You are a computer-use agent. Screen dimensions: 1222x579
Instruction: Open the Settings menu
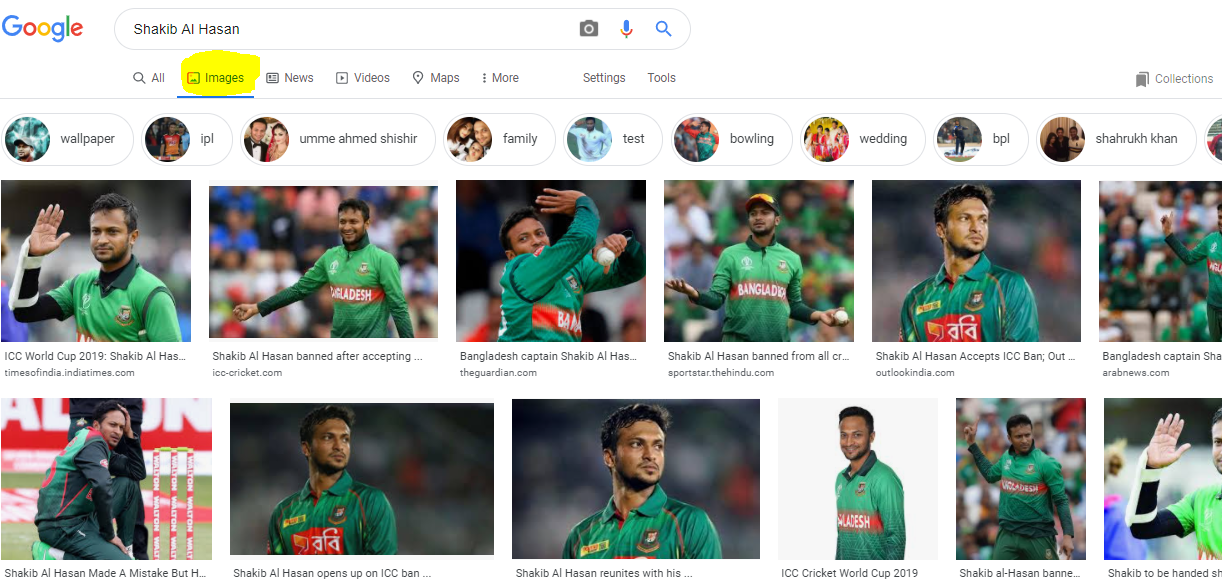[604, 78]
